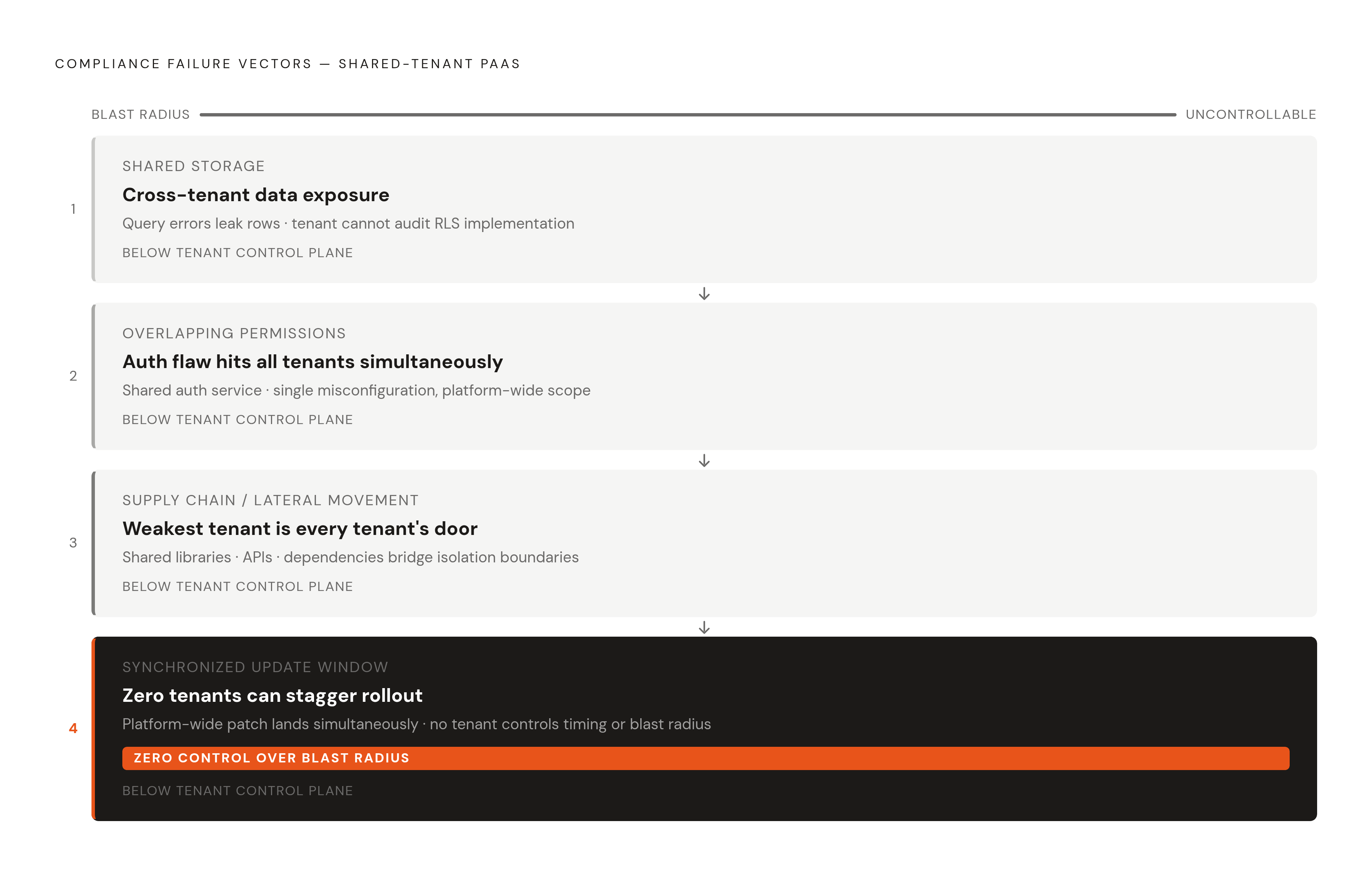Click Below Tenant Control Plane in the dark card

pos(237,791)
